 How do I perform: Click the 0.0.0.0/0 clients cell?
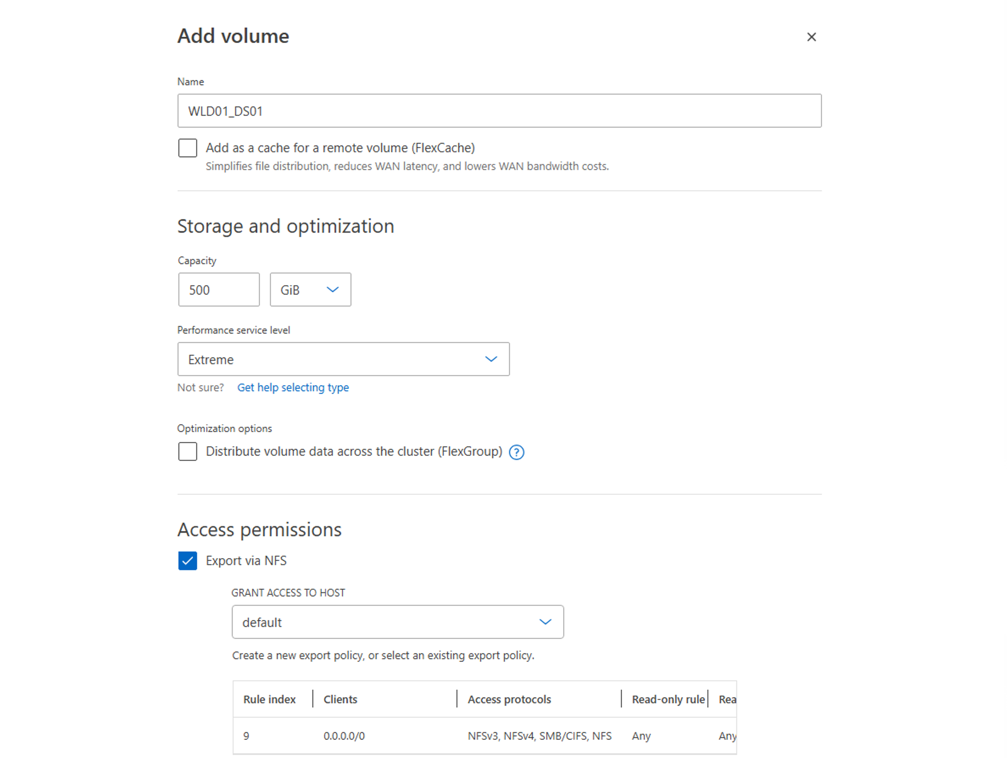tap(344, 736)
